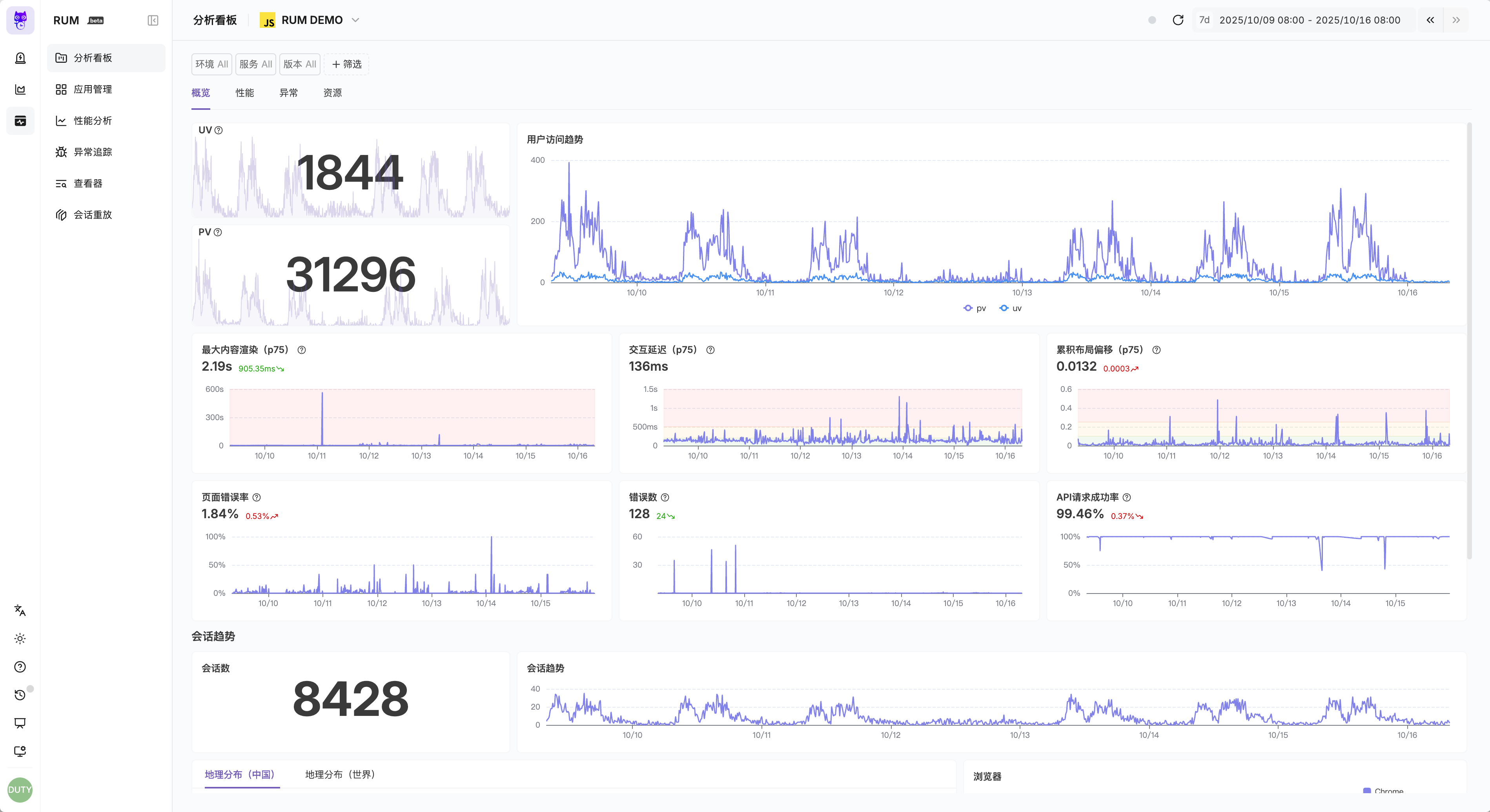Screen dimensions: 1490x812
Task: Click the + 筛选 add filter button
Action: [346, 64]
